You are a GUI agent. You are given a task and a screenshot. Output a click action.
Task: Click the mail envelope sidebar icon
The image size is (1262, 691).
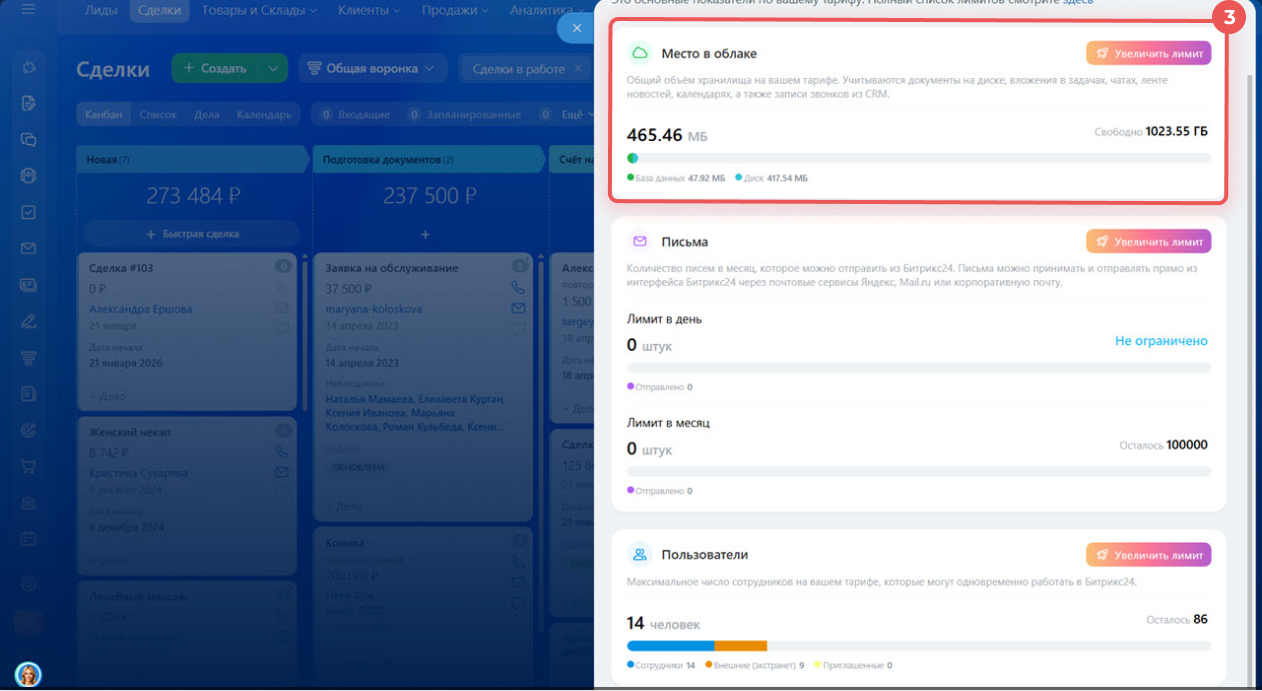point(29,248)
